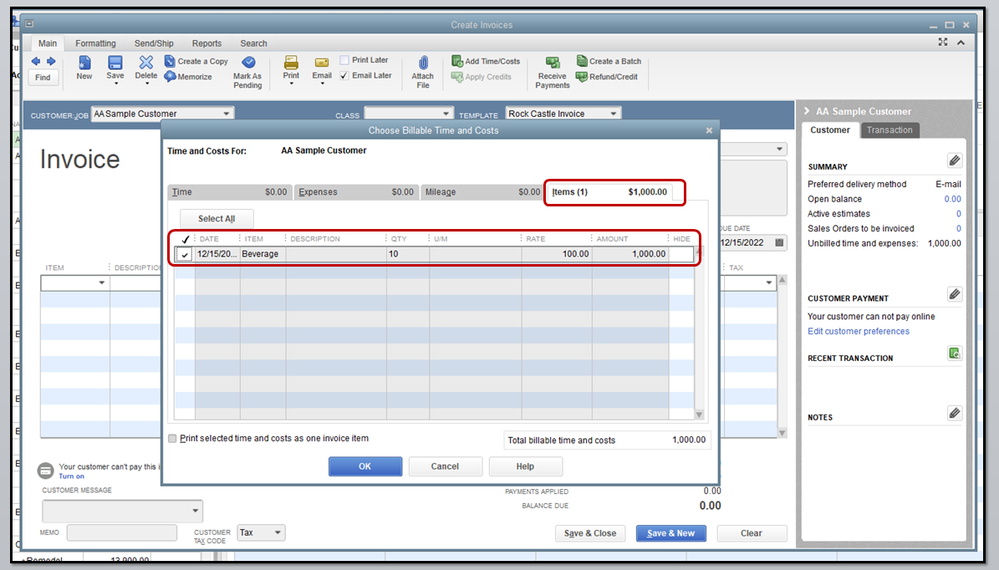Image resolution: width=999 pixels, height=570 pixels.
Task: Close Choose Billable Time and Costs dialog
Action: tap(709, 131)
